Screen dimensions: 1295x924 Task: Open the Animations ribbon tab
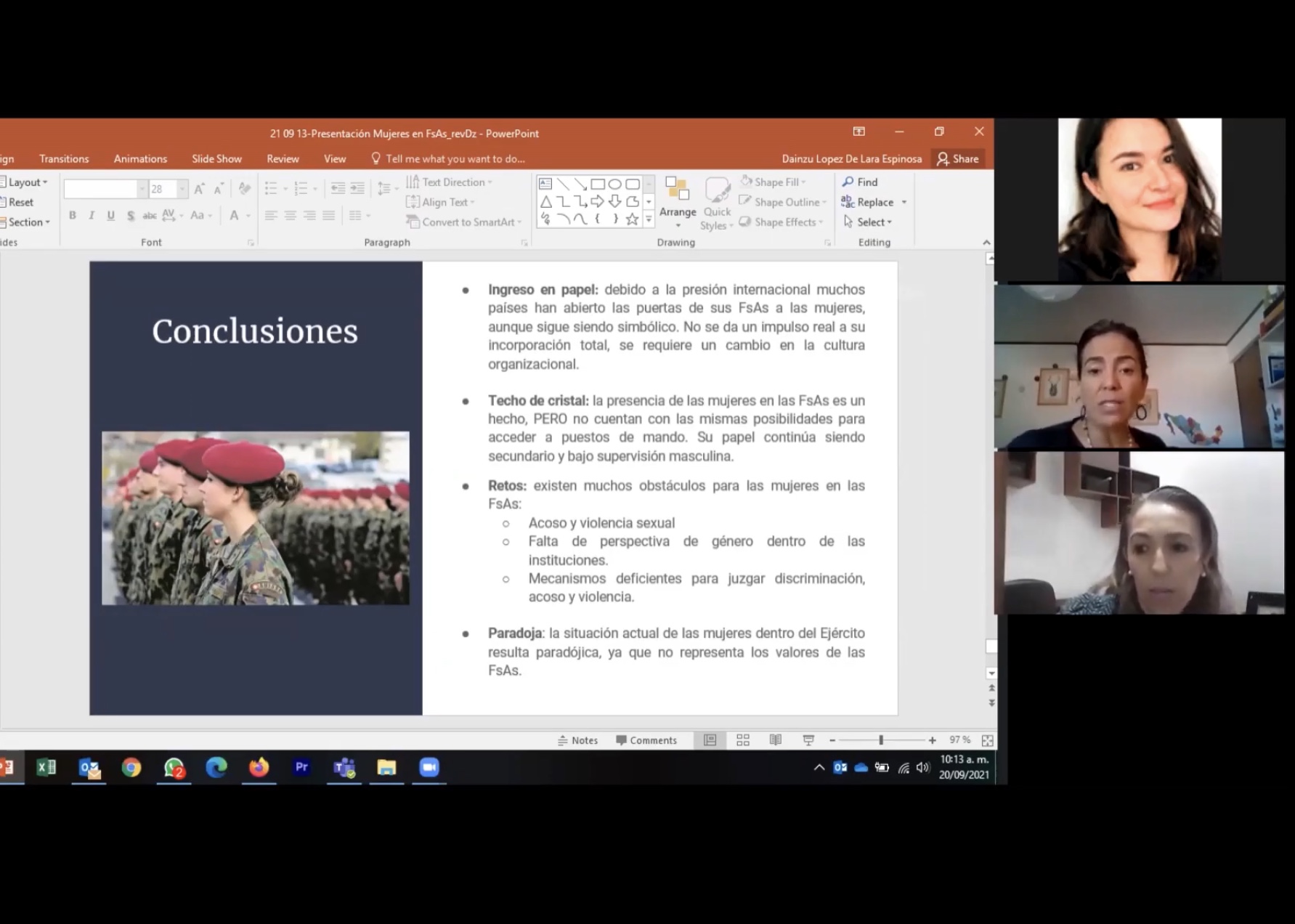tap(140, 158)
